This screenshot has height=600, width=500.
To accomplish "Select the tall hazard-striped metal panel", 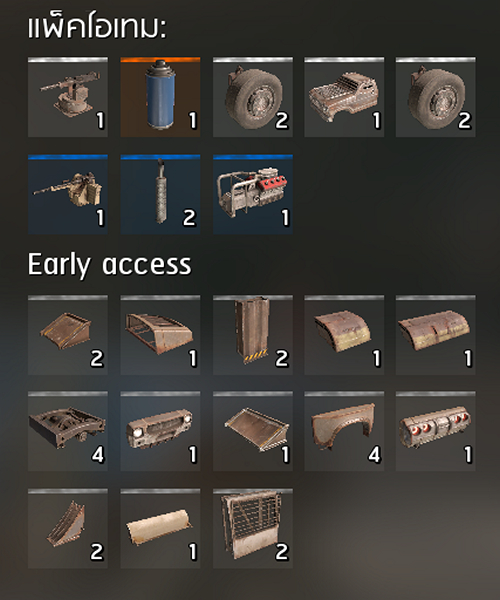I will point(253,335).
